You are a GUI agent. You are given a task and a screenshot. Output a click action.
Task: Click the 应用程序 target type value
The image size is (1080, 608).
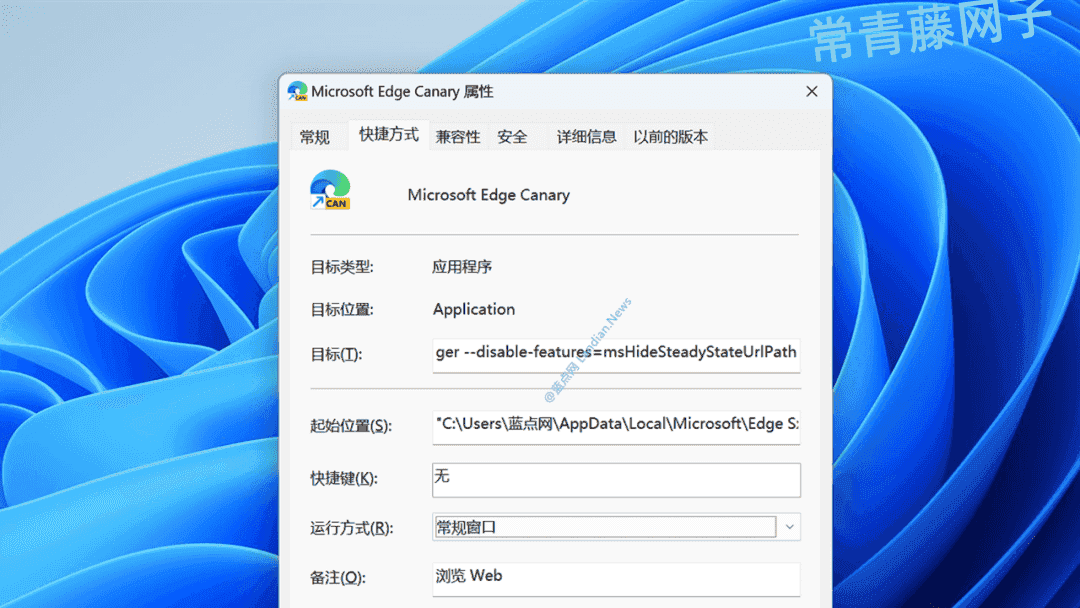pos(461,267)
